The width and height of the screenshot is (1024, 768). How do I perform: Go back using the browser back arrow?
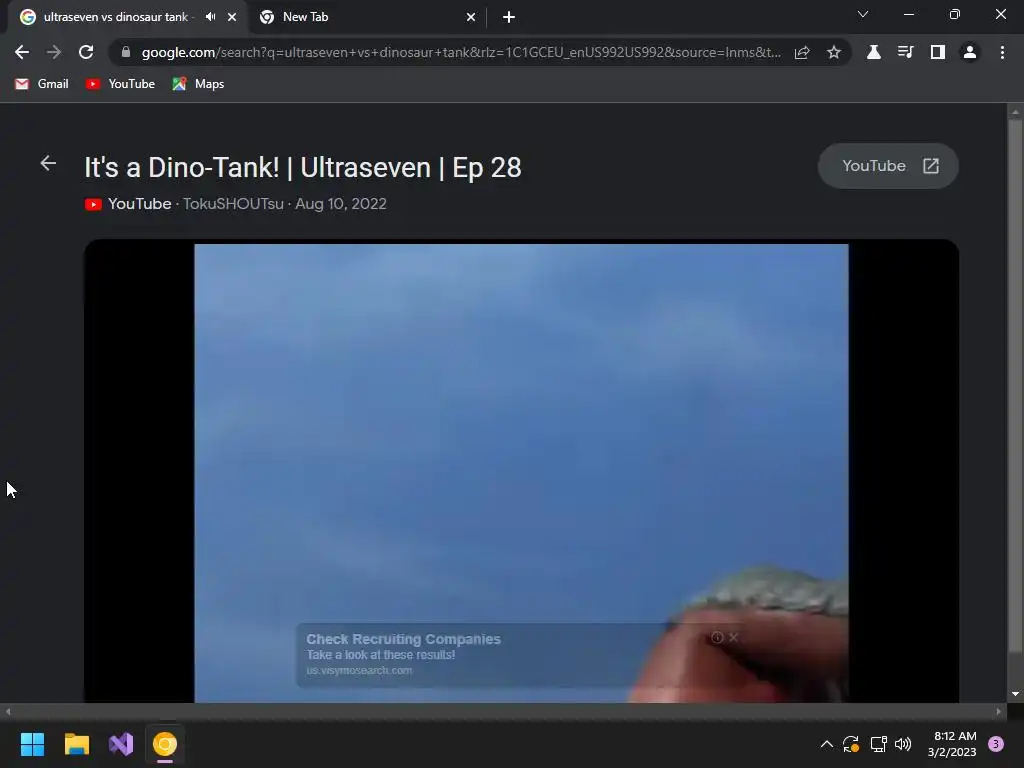pyautogui.click(x=22, y=52)
